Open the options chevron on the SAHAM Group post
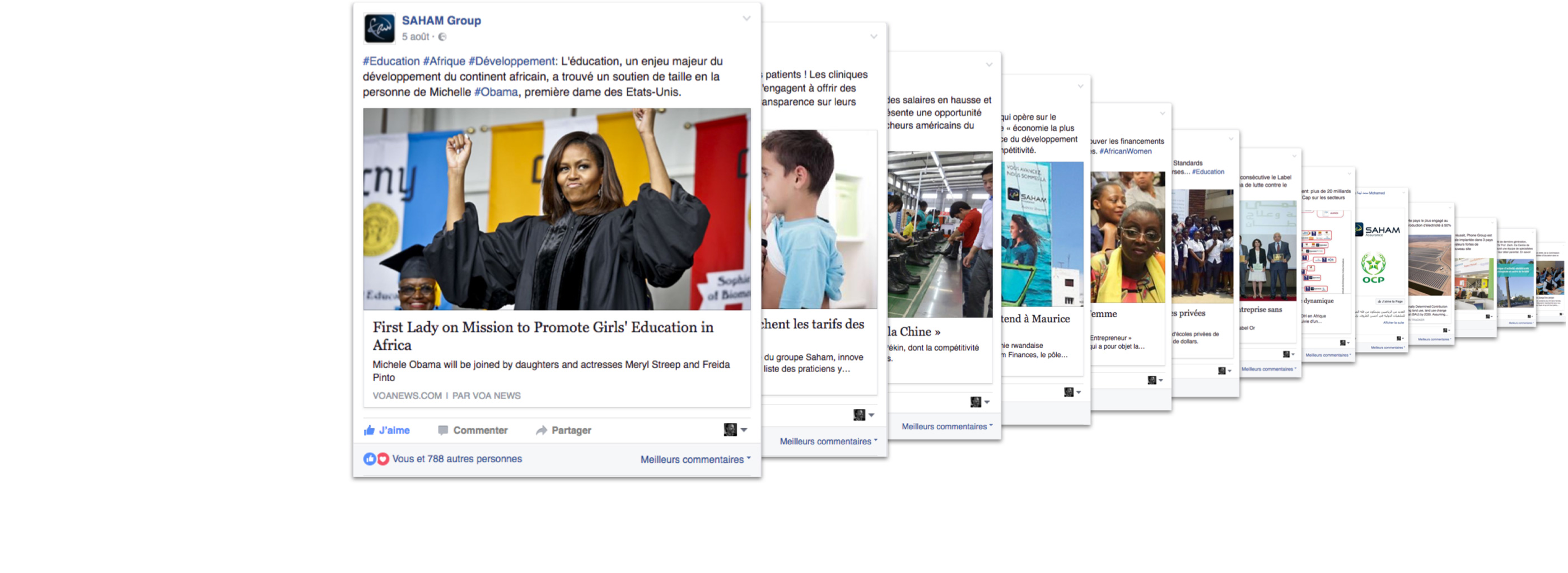 746,18
